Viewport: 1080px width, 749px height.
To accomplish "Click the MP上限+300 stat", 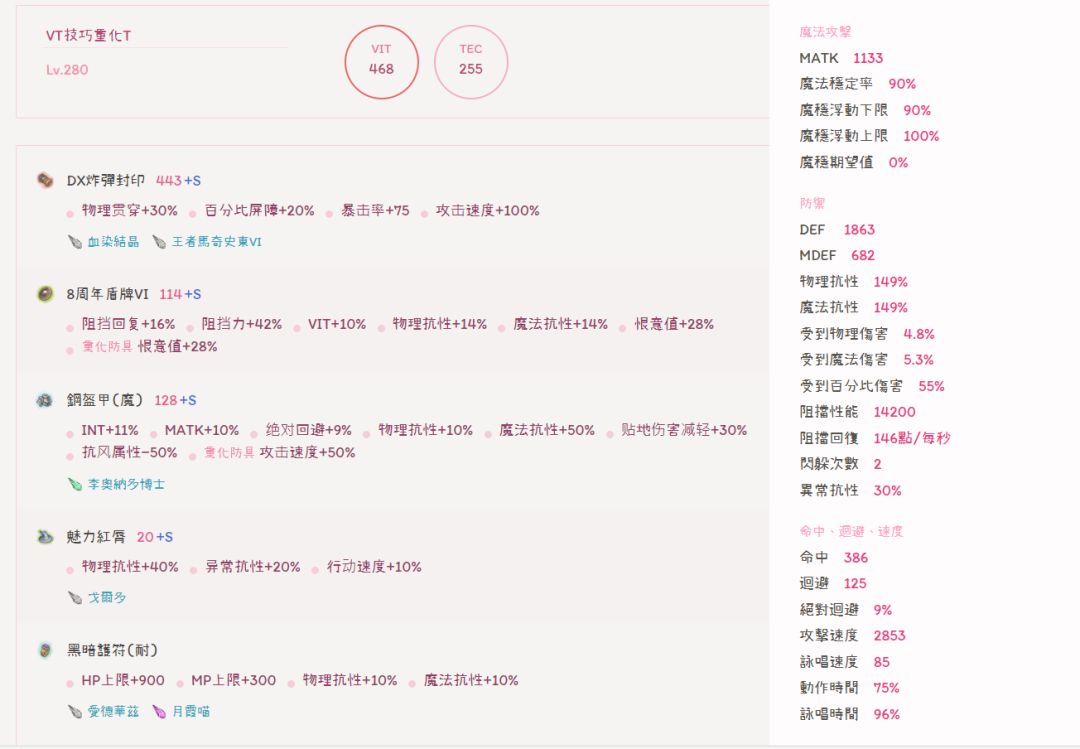I will pos(233,680).
